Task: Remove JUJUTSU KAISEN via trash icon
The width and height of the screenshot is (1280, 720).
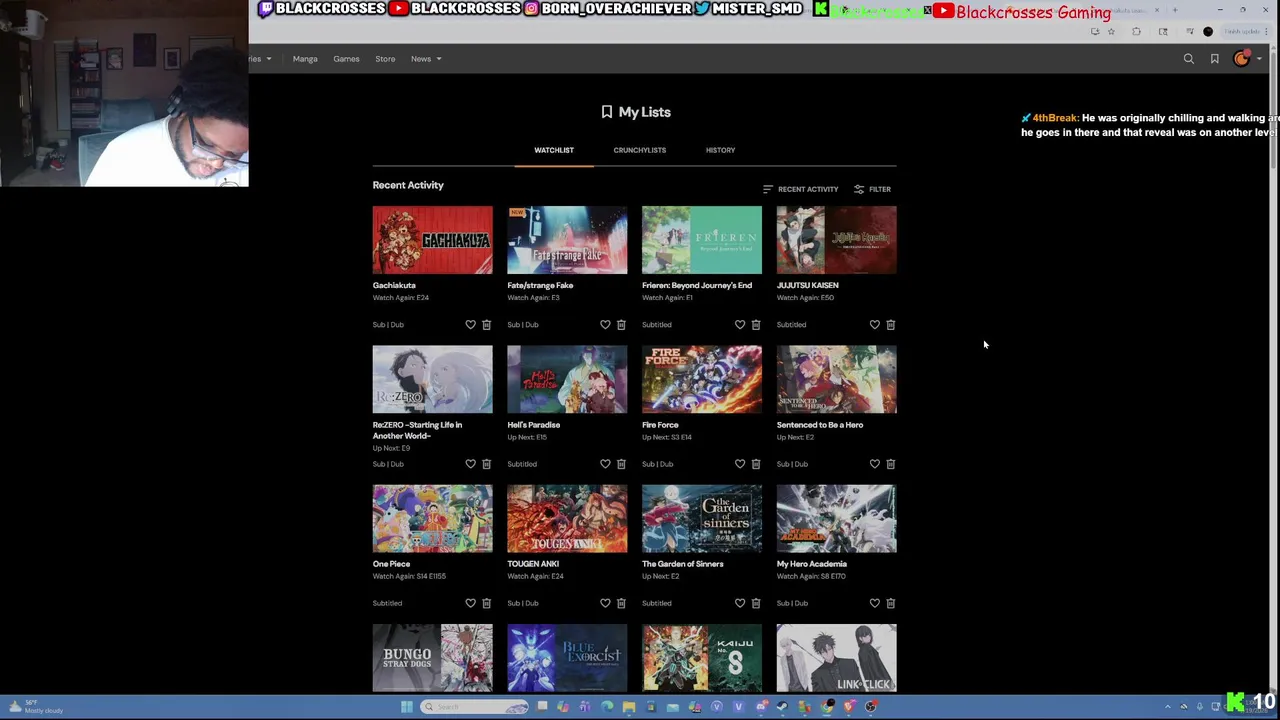Action: tap(891, 325)
